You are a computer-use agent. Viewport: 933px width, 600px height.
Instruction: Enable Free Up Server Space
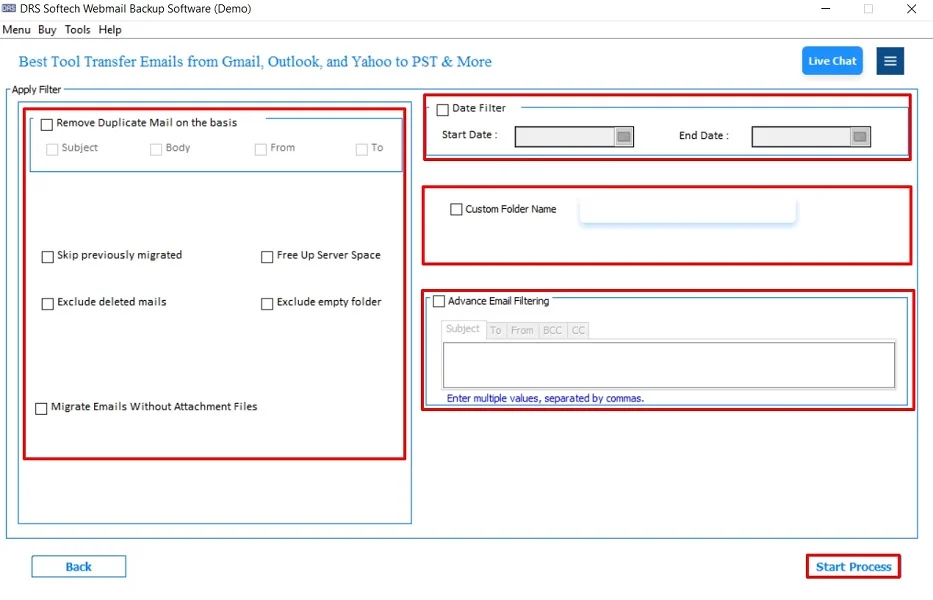click(267, 256)
